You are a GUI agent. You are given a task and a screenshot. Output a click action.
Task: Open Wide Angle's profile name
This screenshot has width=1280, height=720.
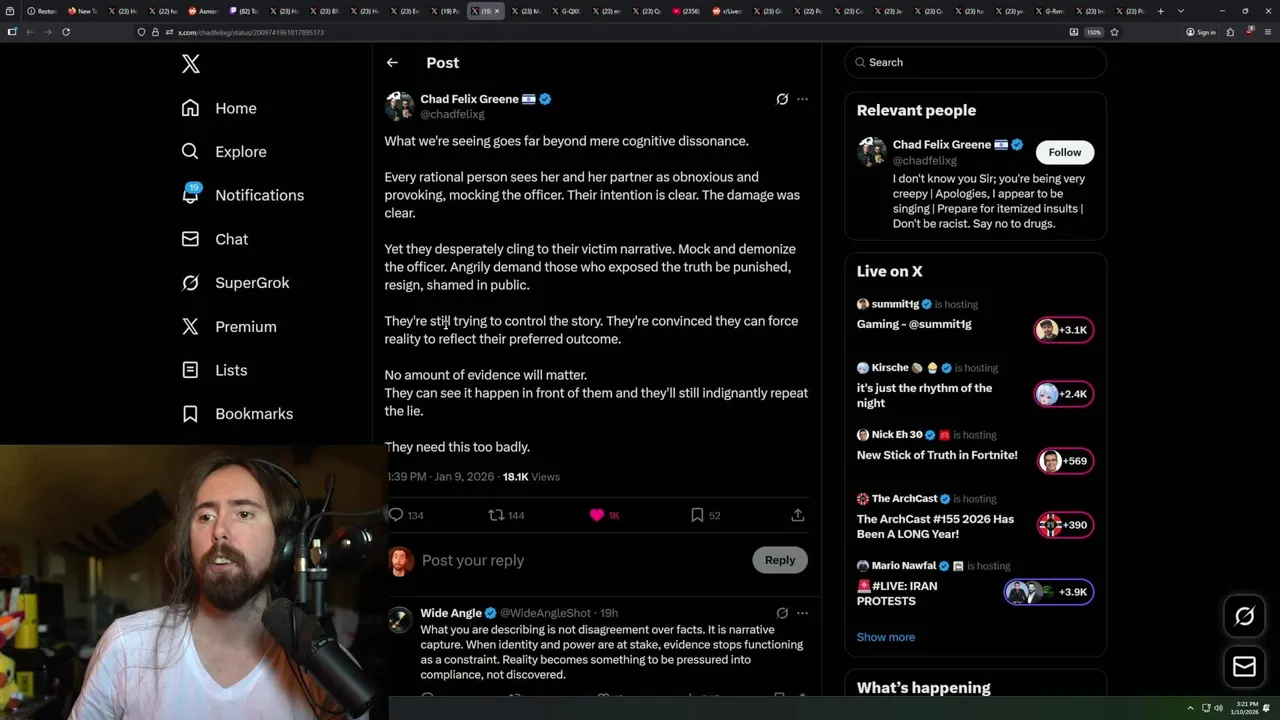(x=451, y=613)
